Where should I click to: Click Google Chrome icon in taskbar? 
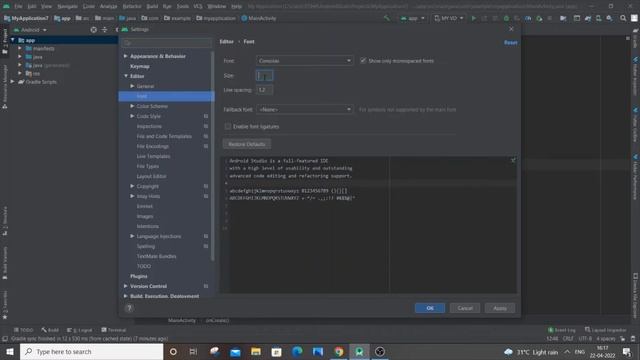point(338,351)
